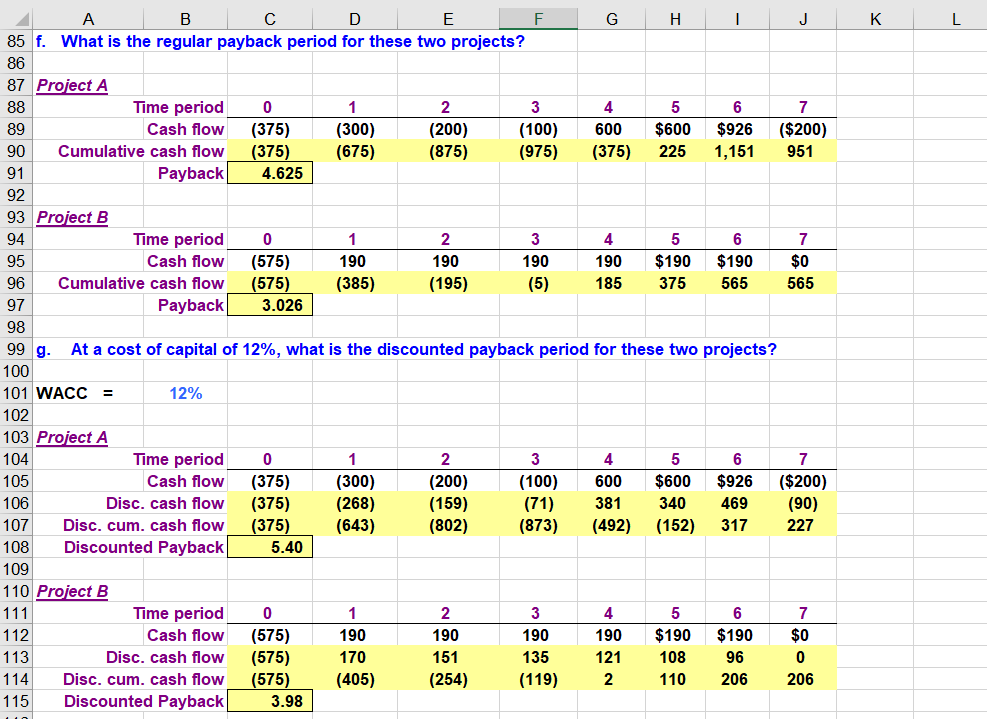Click discounted value (90) in row 106

pyautogui.click(x=803, y=504)
